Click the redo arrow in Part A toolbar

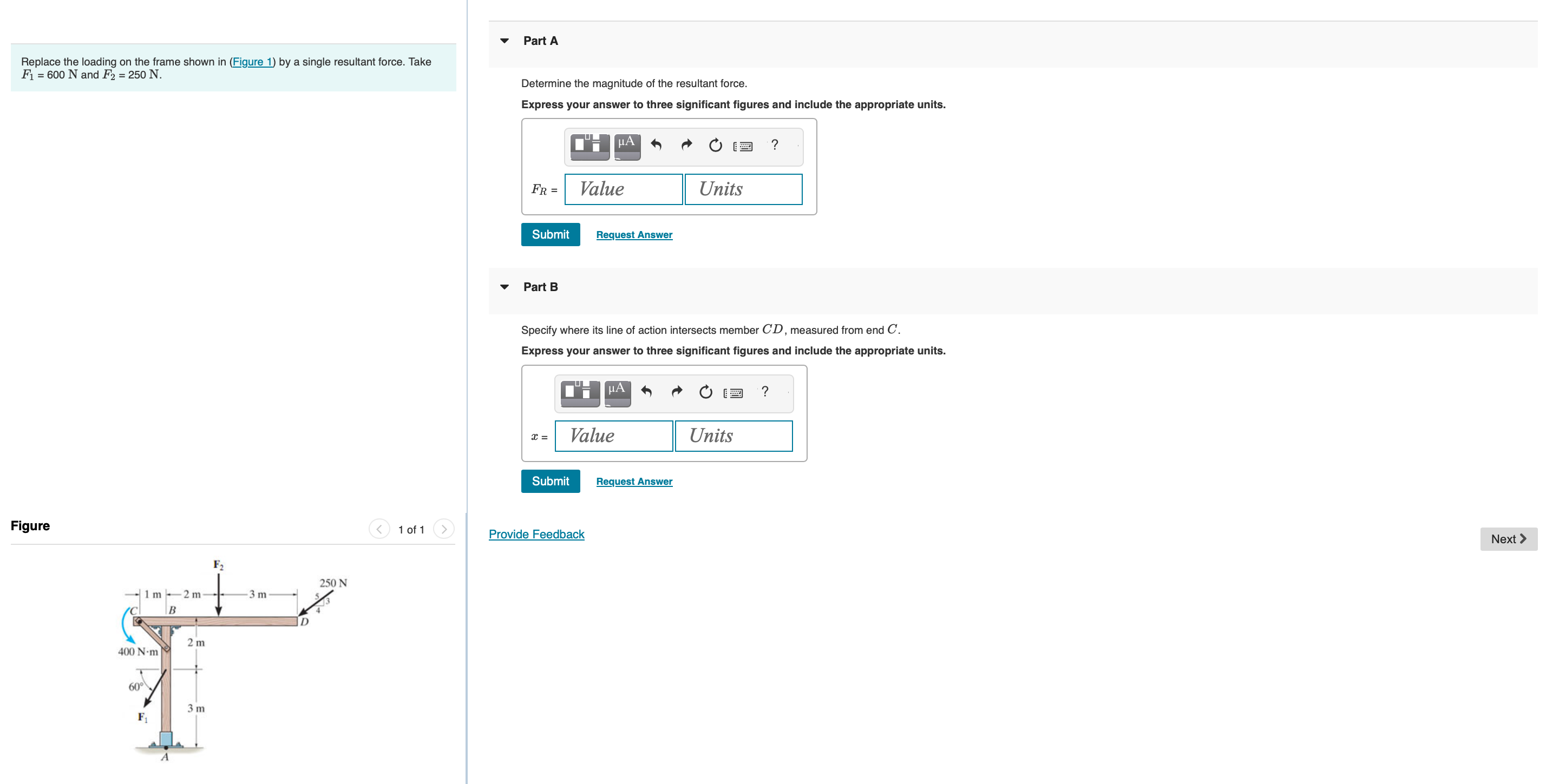(x=686, y=145)
